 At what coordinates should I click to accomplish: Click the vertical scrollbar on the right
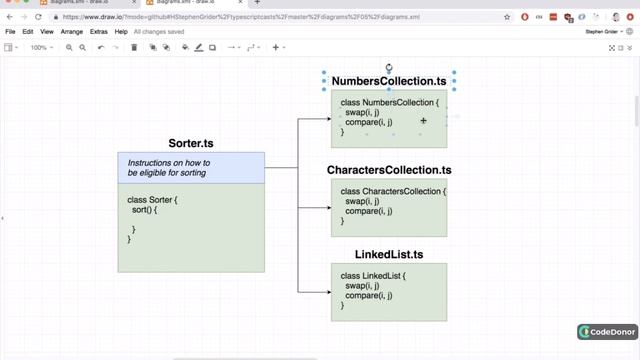tap(637, 111)
